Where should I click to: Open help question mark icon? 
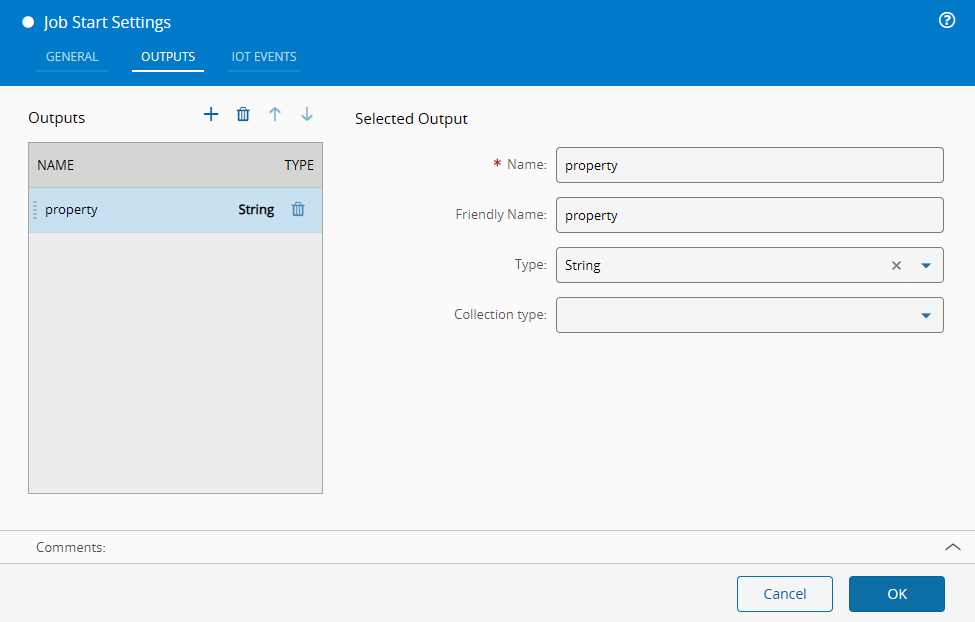point(947,21)
